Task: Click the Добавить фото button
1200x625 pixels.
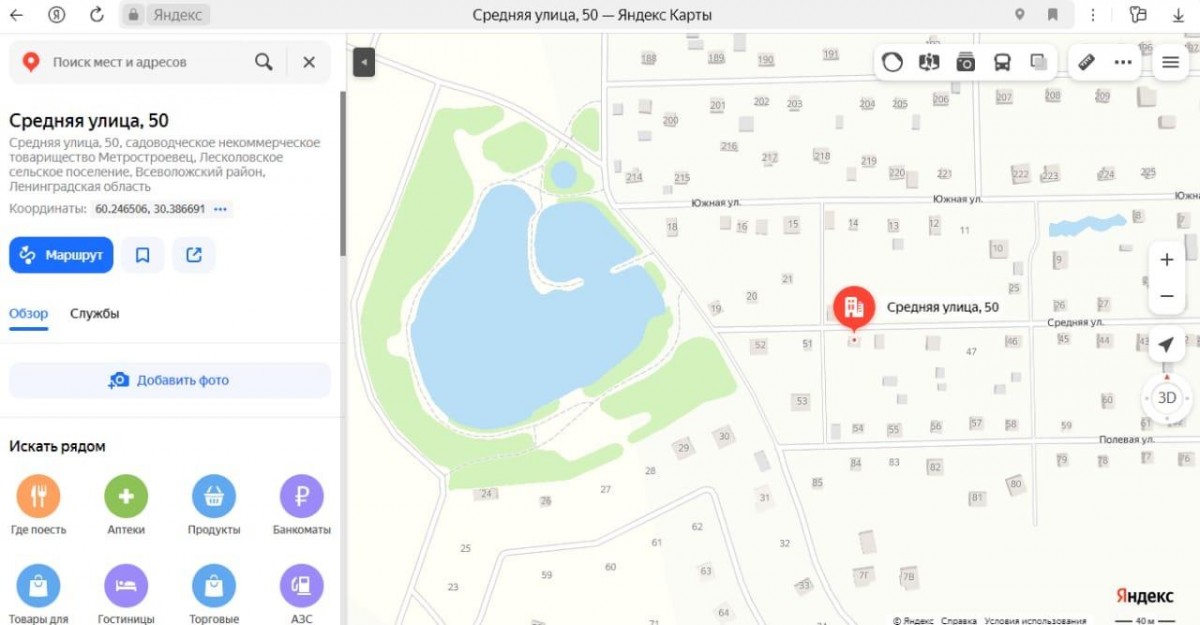Action: pyautogui.click(x=169, y=380)
